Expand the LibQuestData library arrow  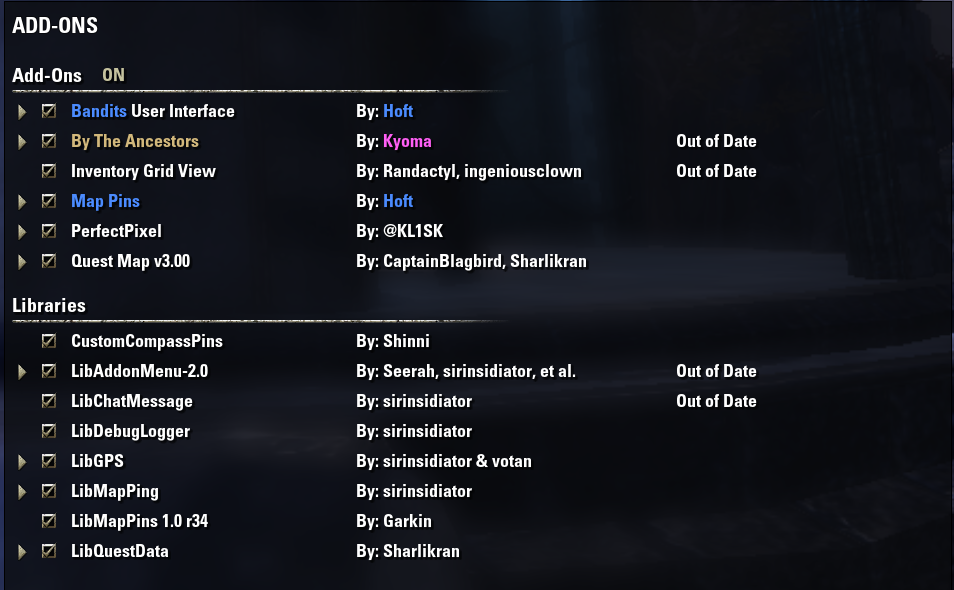point(22,551)
